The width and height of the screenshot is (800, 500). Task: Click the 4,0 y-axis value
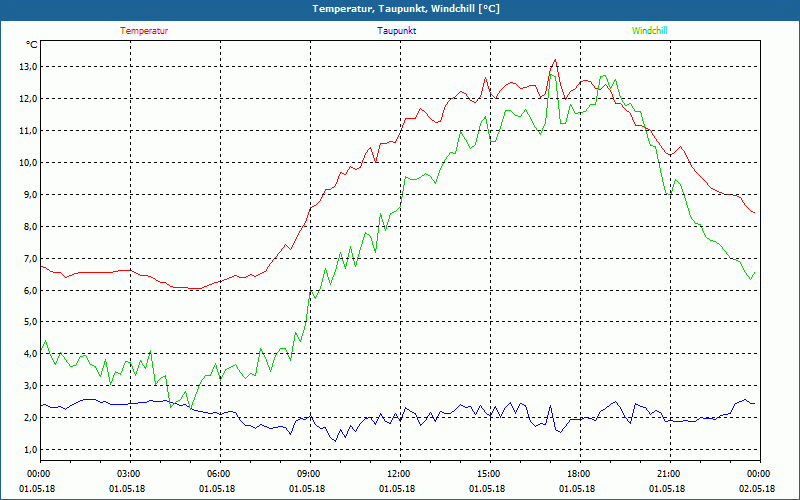[x=31, y=354]
